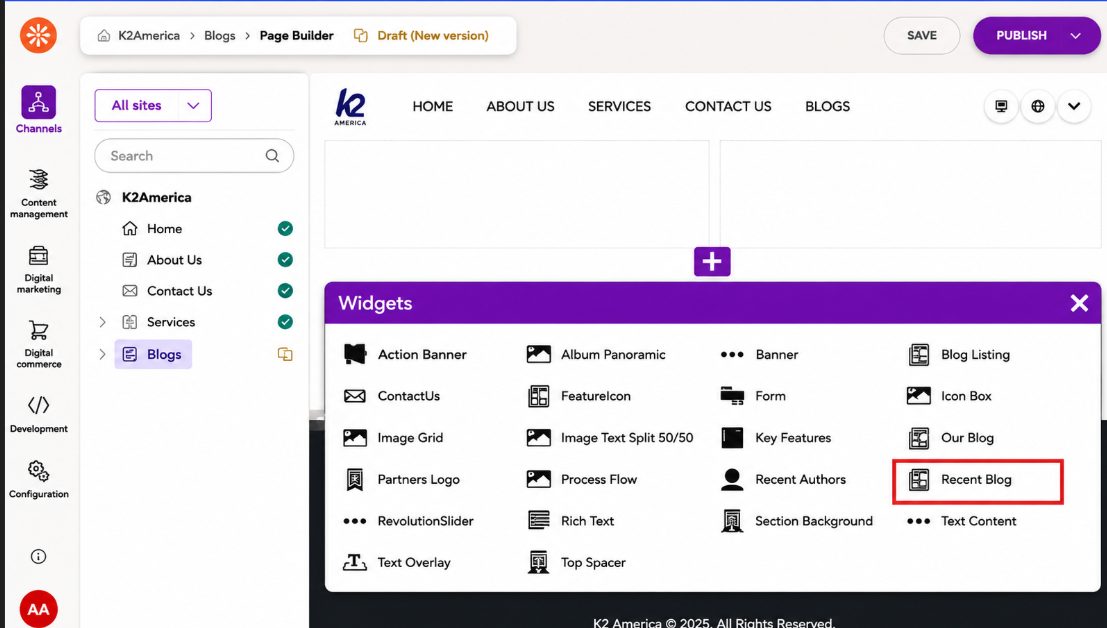Open the Configuration section
Screen dimensions: 1107x628
[x=39, y=479]
